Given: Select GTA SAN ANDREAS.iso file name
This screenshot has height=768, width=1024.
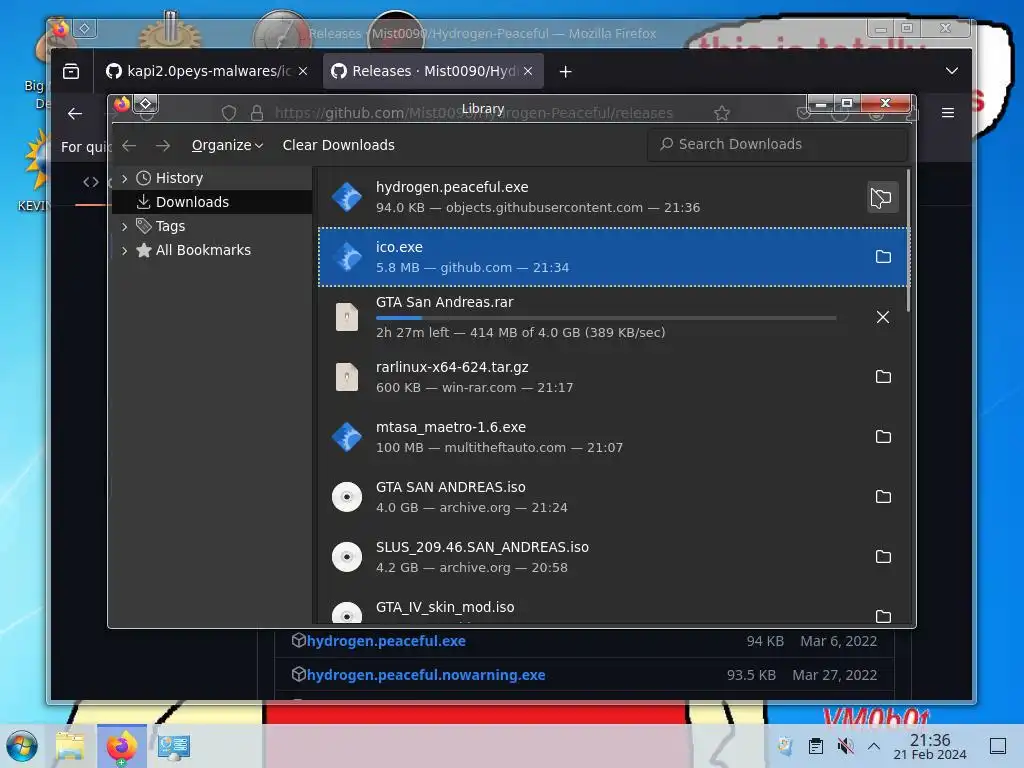Looking at the screenshot, I should [451, 487].
